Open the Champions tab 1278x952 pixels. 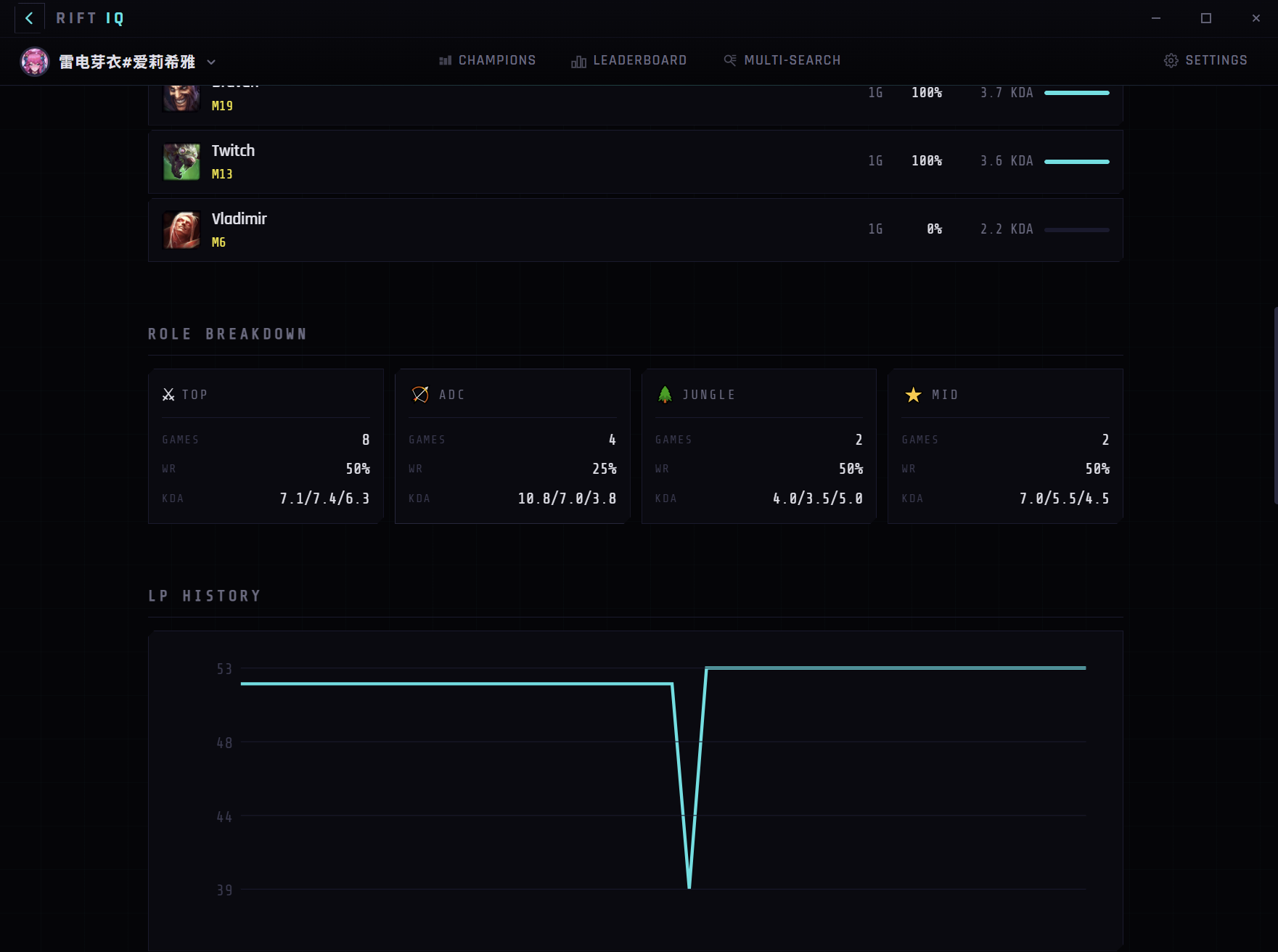(x=488, y=60)
